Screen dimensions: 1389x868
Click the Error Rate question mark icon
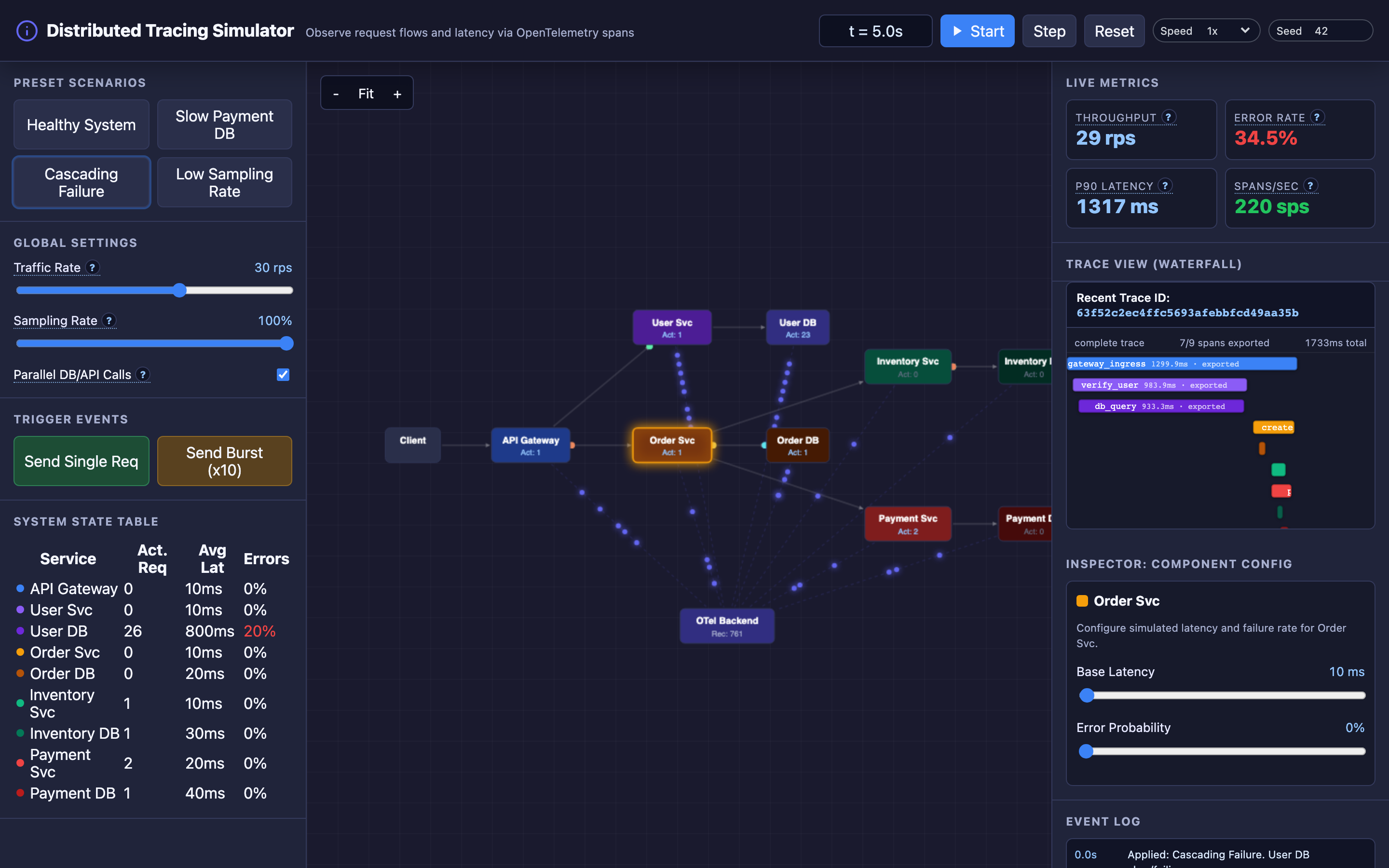pos(1317,117)
